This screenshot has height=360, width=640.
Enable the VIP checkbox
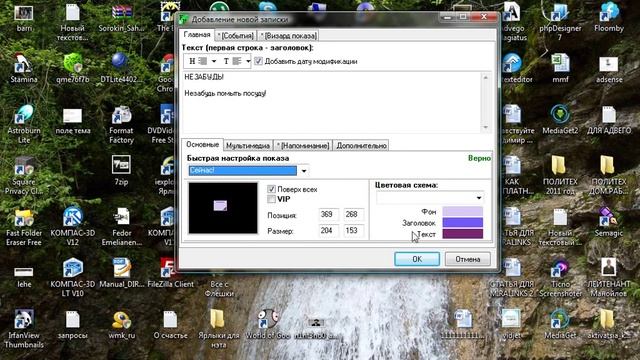pos(271,199)
